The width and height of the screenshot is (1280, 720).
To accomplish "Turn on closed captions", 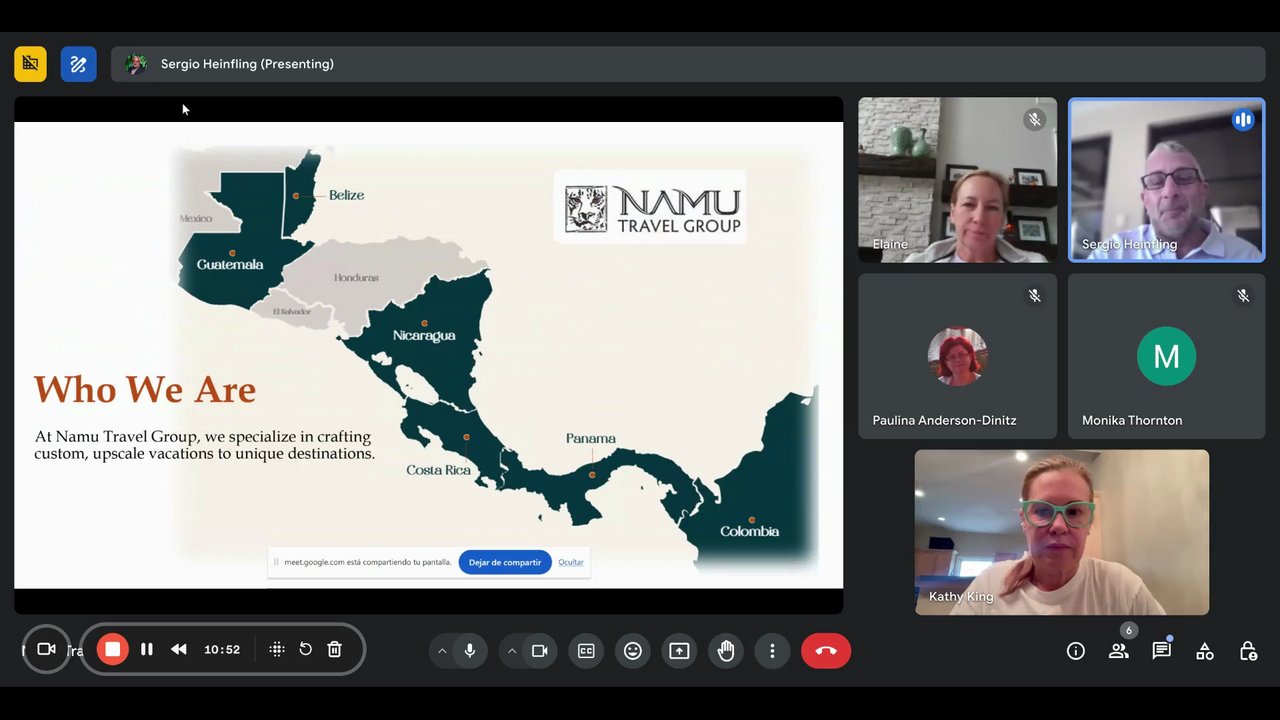I will (x=586, y=651).
